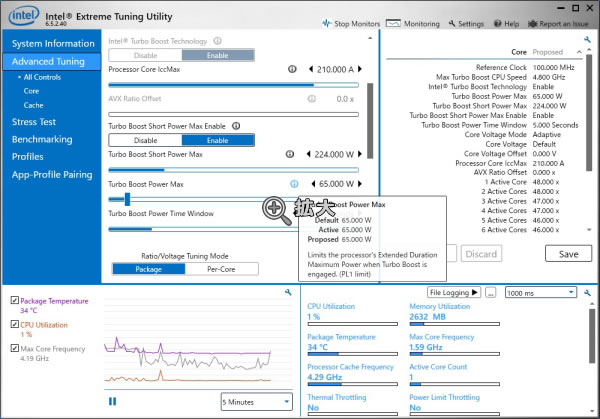600x419 pixels.
Task: Open the 1000 ms sampling interval dropdown
Action: pyautogui.click(x=541, y=293)
